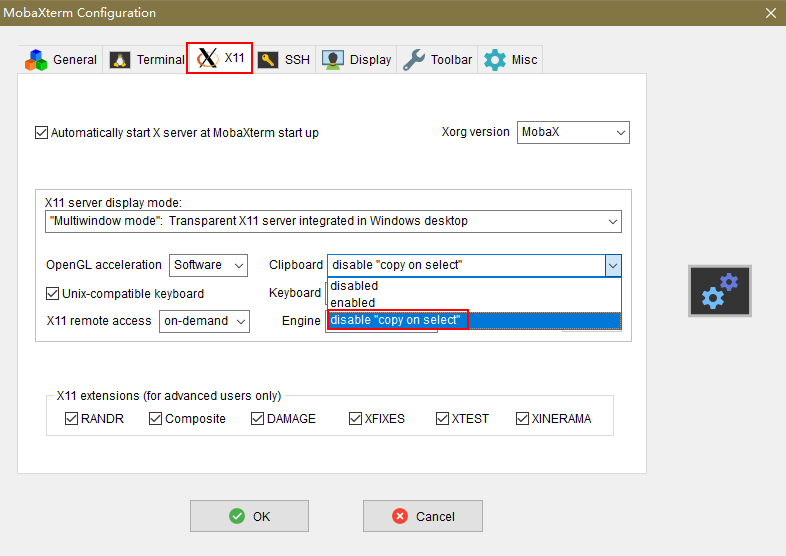
Task: Click the Misc tab gear icon
Action: [x=495, y=60]
